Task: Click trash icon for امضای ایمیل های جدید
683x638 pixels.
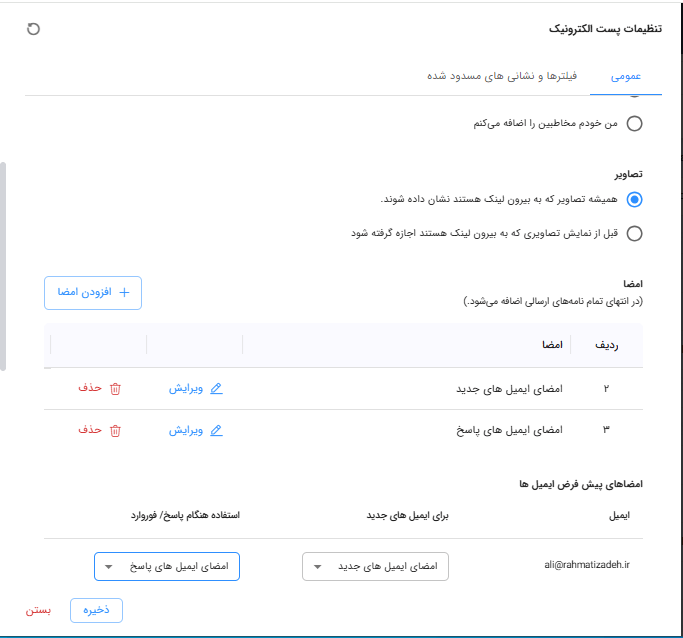Action: click(x=115, y=388)
